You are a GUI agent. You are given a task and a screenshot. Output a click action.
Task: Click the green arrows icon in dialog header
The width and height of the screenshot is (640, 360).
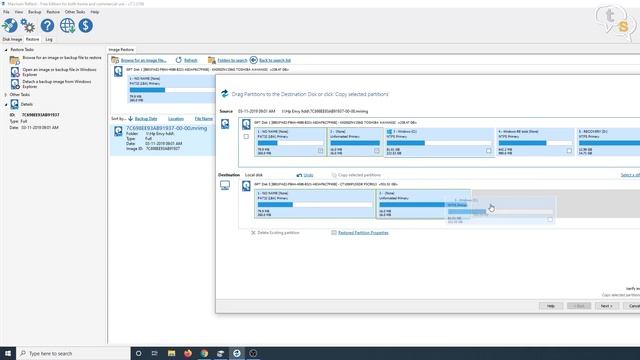point(224,93)
